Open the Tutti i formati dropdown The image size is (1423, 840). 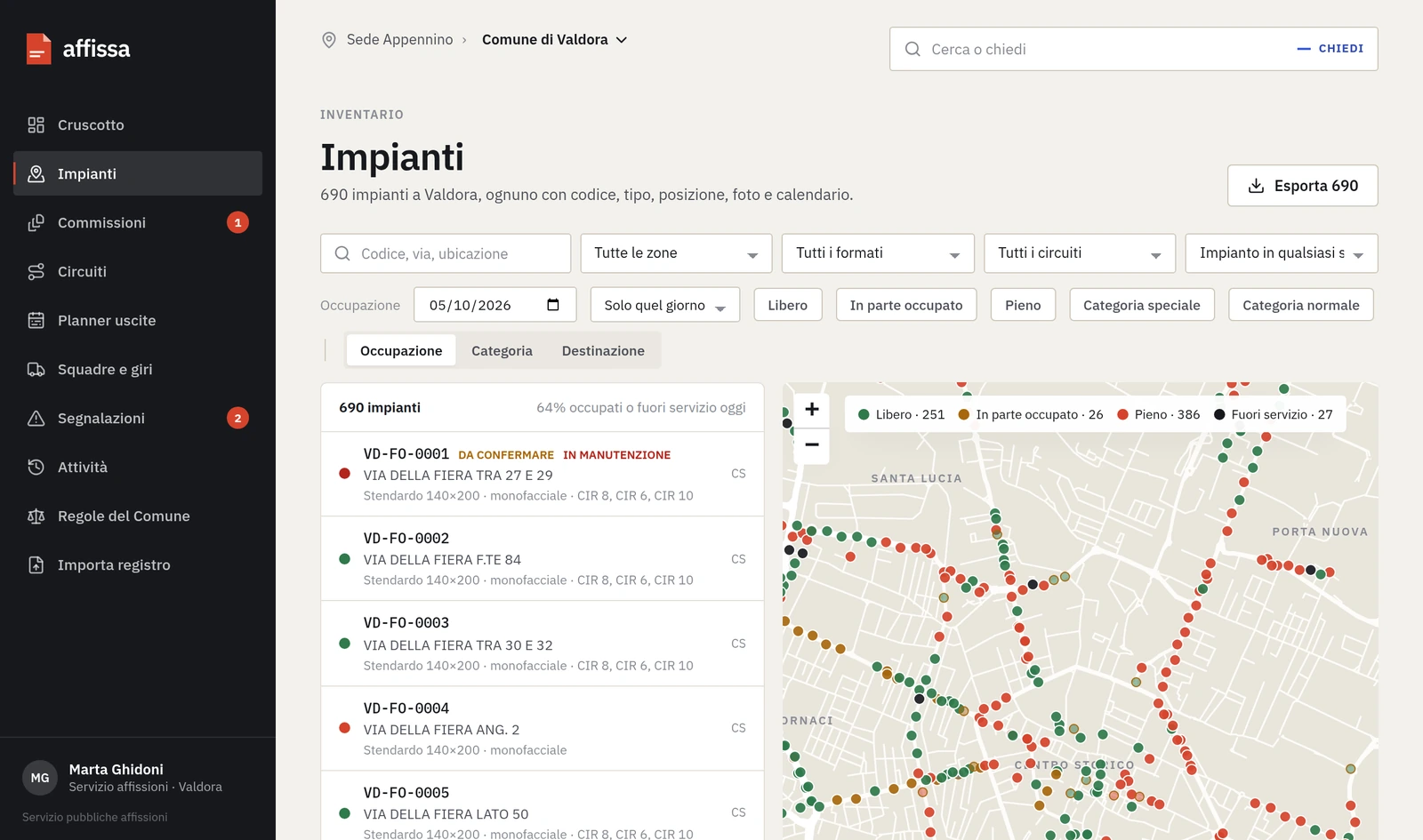click(x=878, y=253)
